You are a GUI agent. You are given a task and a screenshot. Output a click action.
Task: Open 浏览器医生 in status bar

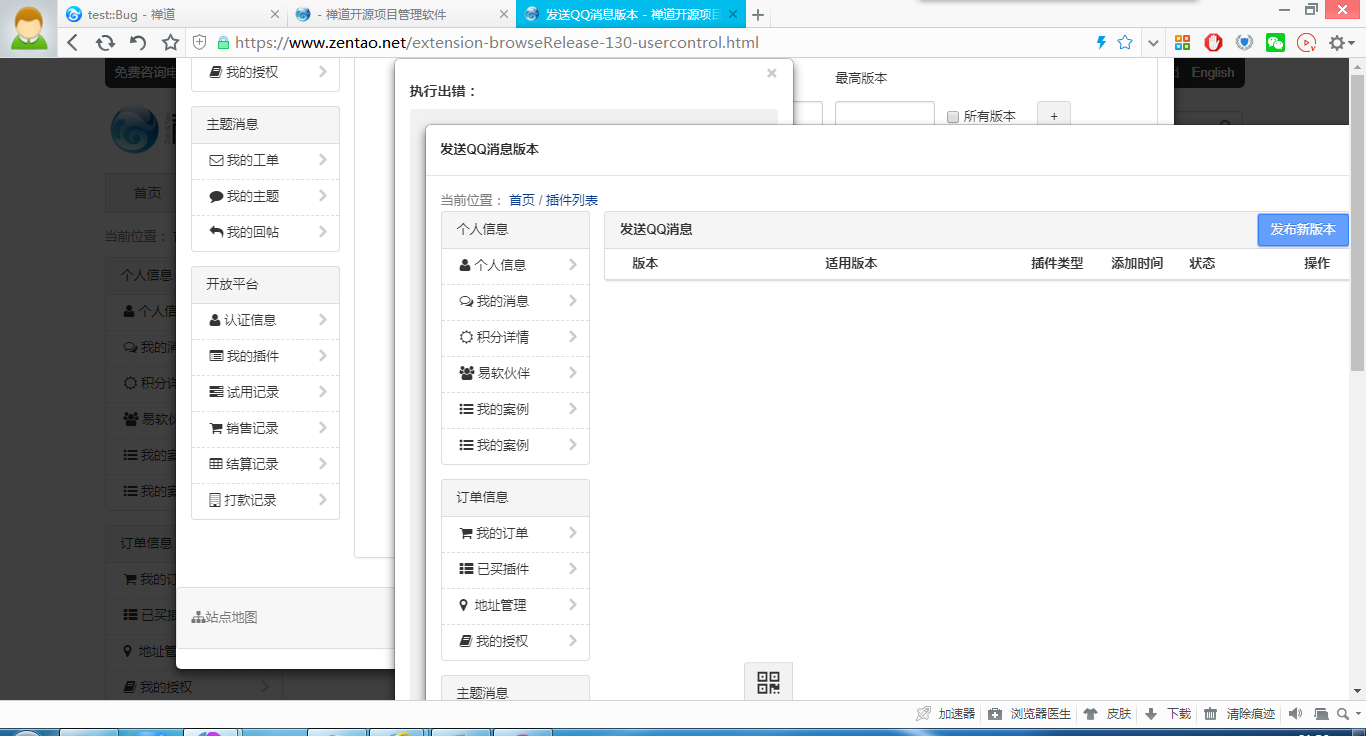pyautogui.click(x=1030, y=714)
